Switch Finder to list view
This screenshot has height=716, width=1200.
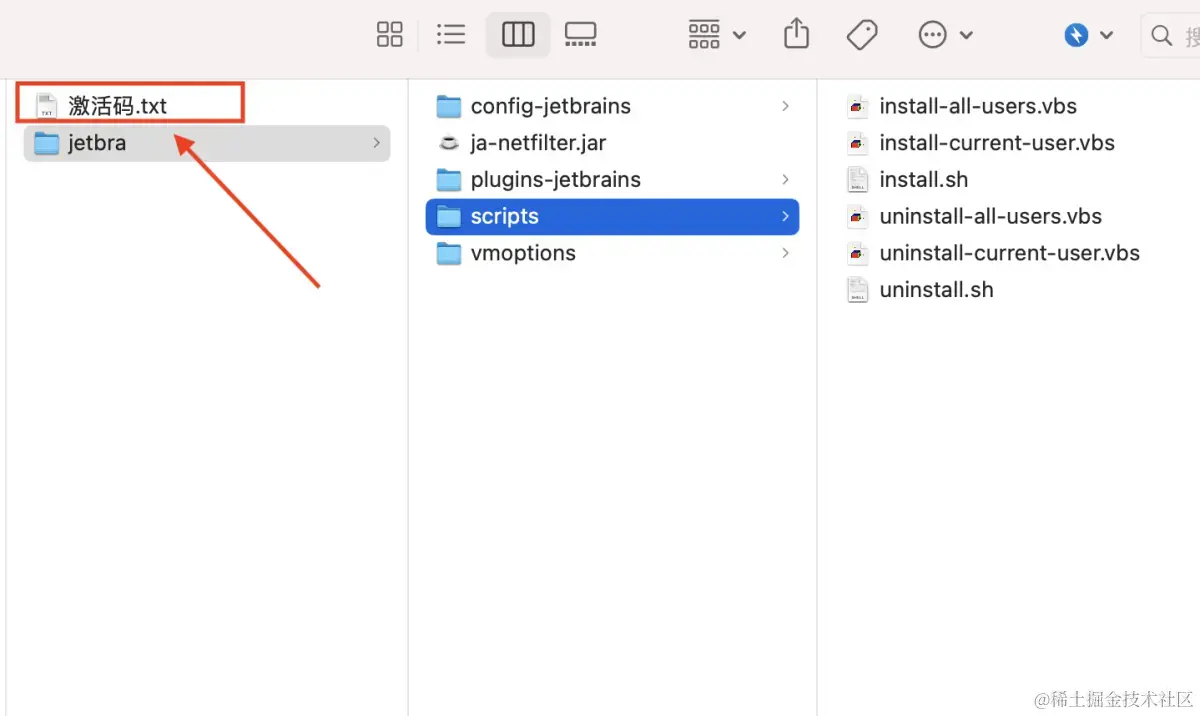pos(452,35)
